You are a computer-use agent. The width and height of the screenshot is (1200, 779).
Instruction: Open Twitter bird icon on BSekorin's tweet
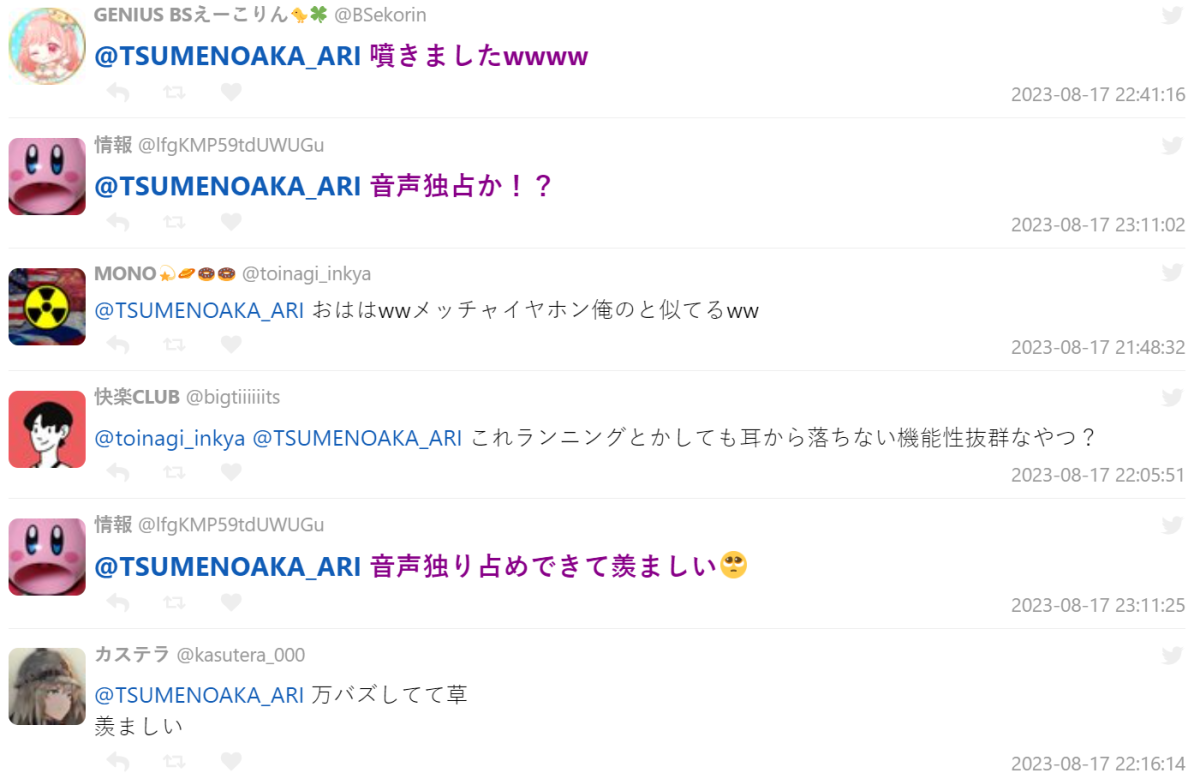point(1172,16)
